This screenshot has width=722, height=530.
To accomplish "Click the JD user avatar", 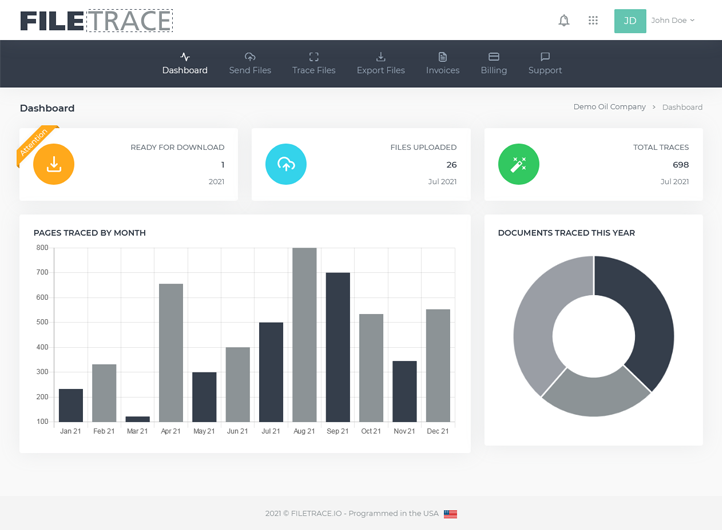I will tap(630, 20).
